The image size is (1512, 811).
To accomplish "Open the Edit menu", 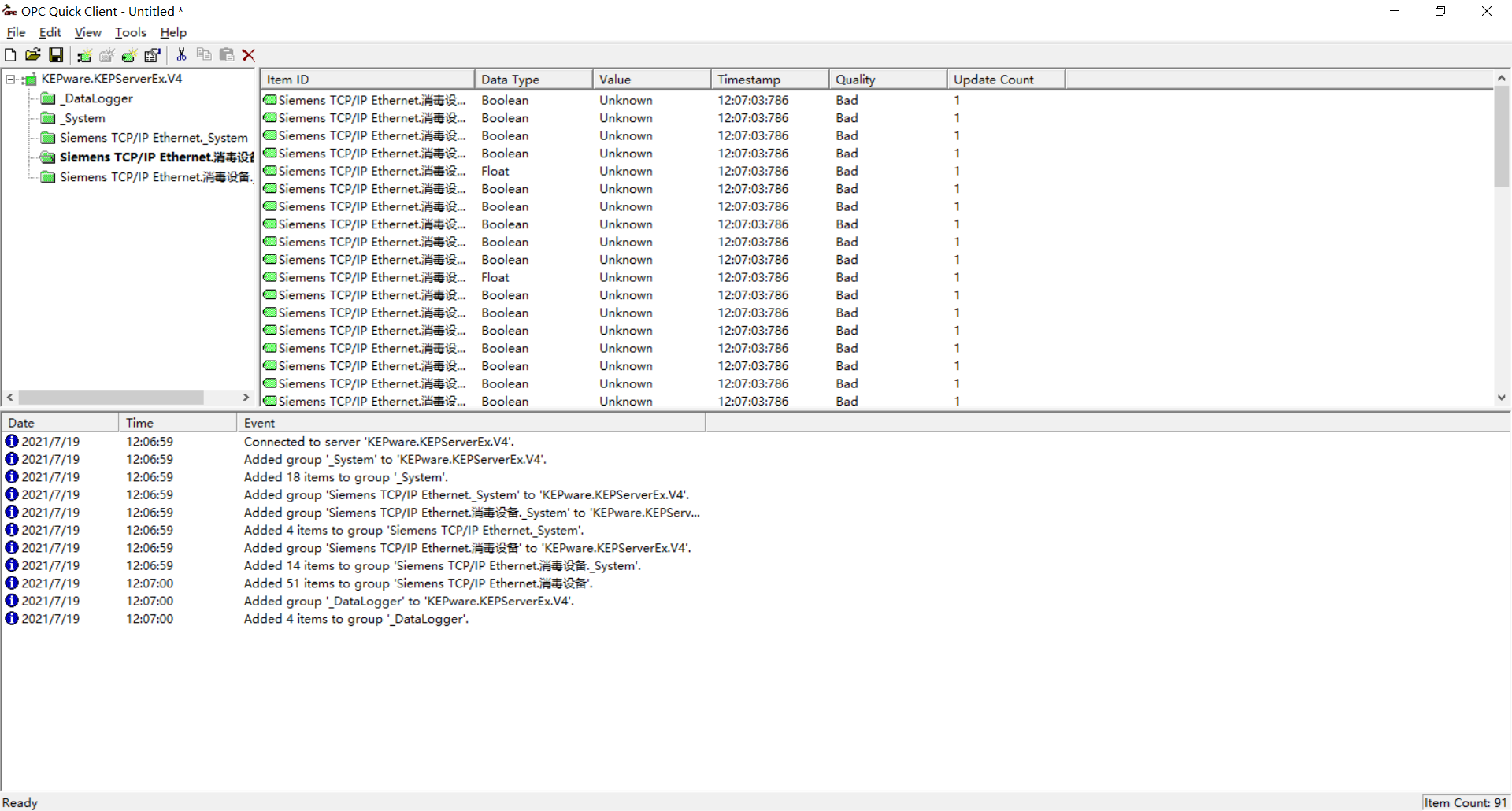I will pos(50,32).
